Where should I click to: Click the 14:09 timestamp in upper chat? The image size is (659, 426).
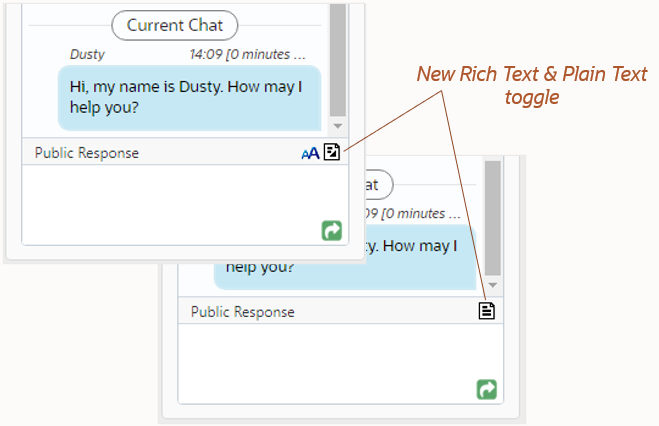(247, 54)
